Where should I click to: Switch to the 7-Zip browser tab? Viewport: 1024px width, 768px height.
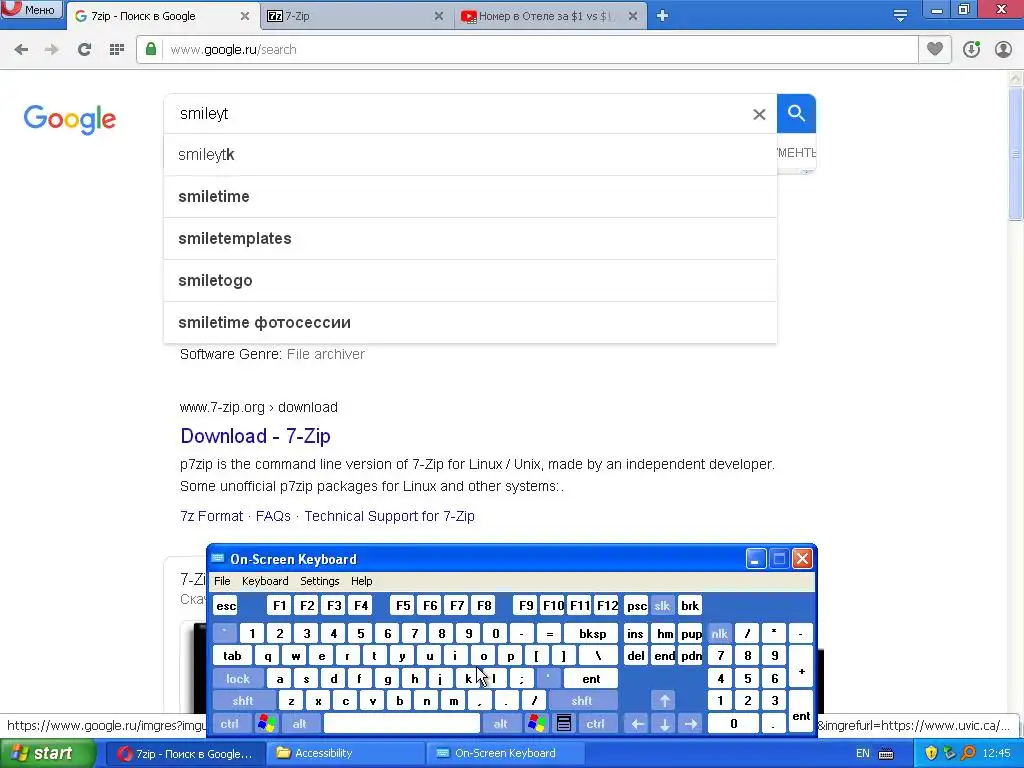[x=356, y=16]
